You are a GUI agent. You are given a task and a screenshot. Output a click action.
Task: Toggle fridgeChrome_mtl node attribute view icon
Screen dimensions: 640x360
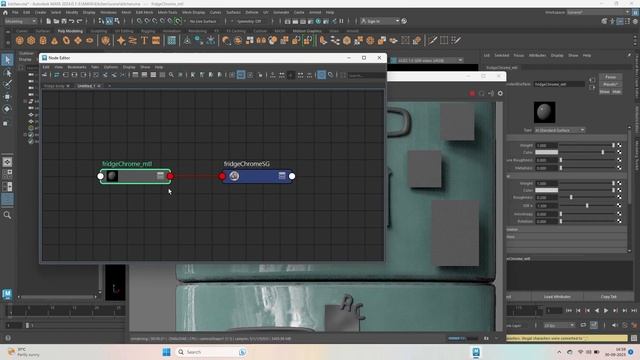pos(160,176)
